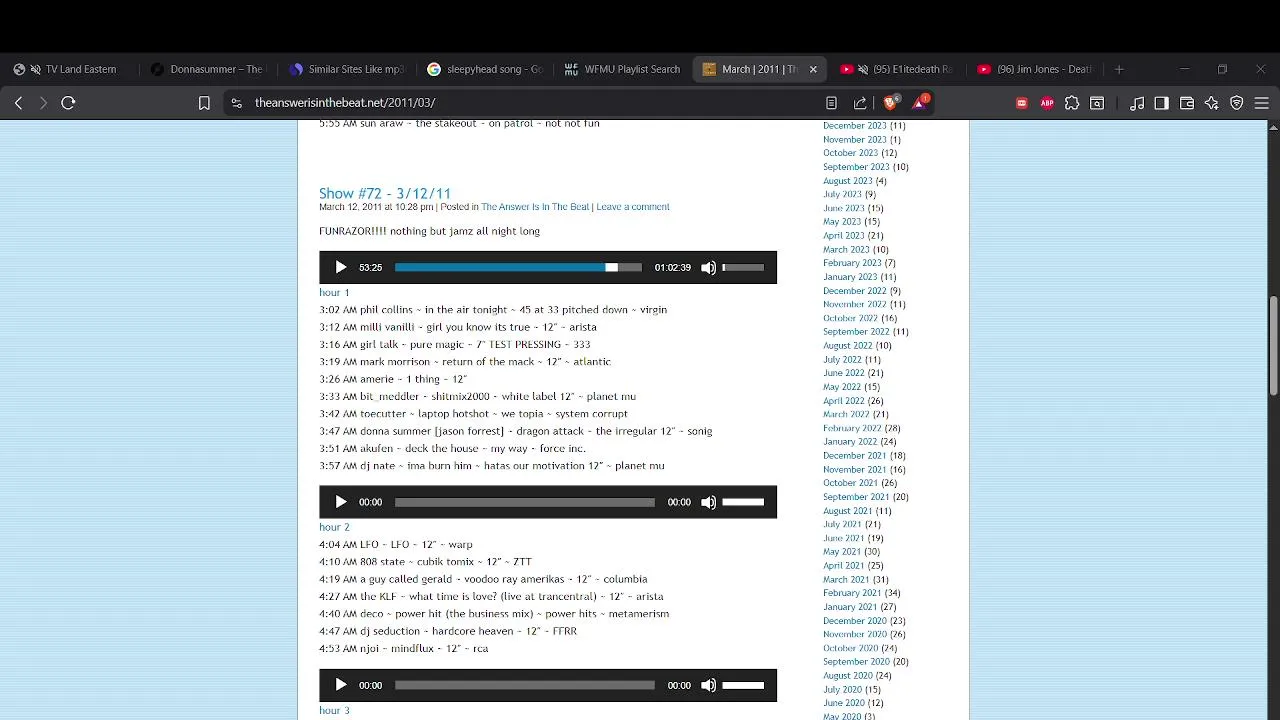Open the Extensions puzzle-piece menu
Screen dimensions: 1280x720
[x=1072, y=103]
